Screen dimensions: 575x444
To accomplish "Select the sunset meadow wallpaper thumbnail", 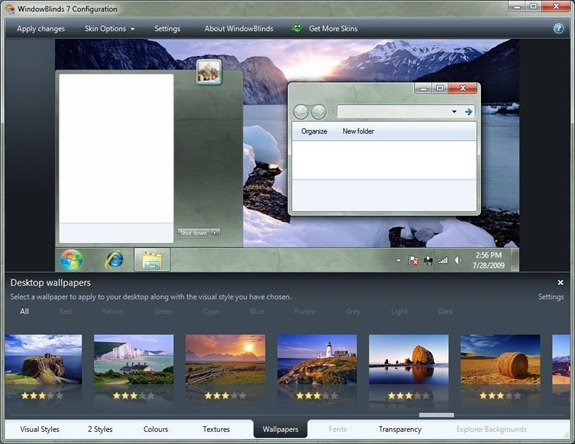I will tap(225, 359).
